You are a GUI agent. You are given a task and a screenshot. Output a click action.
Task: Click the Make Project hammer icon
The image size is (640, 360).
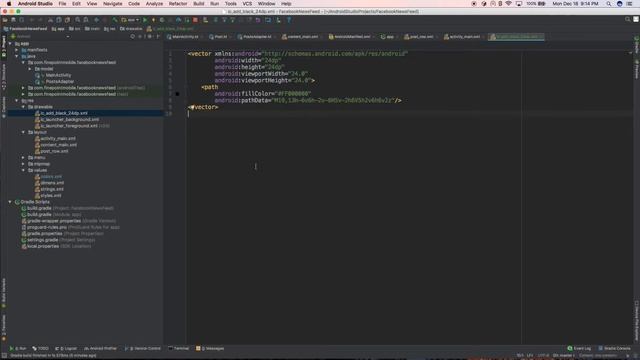[x=115, y=20]
